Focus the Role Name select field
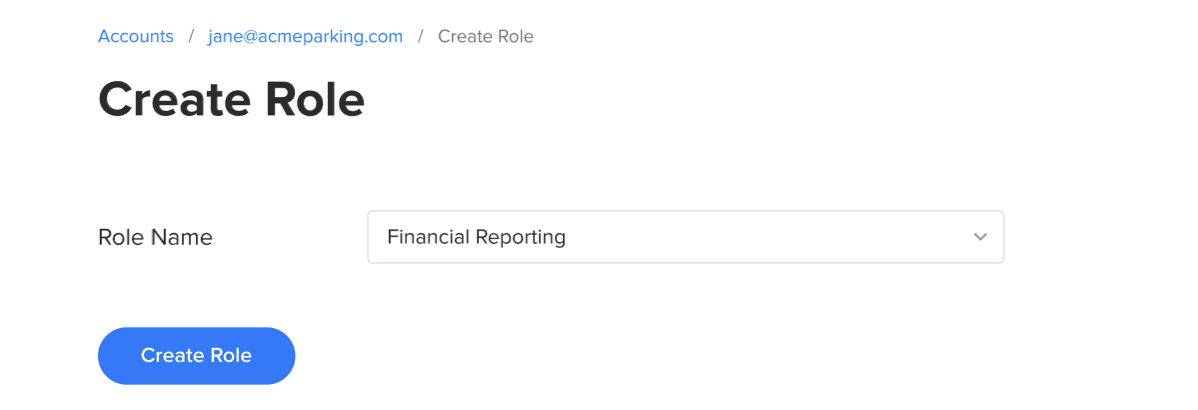The width and height of the screenshot is (1198, 410). point(685,237)
